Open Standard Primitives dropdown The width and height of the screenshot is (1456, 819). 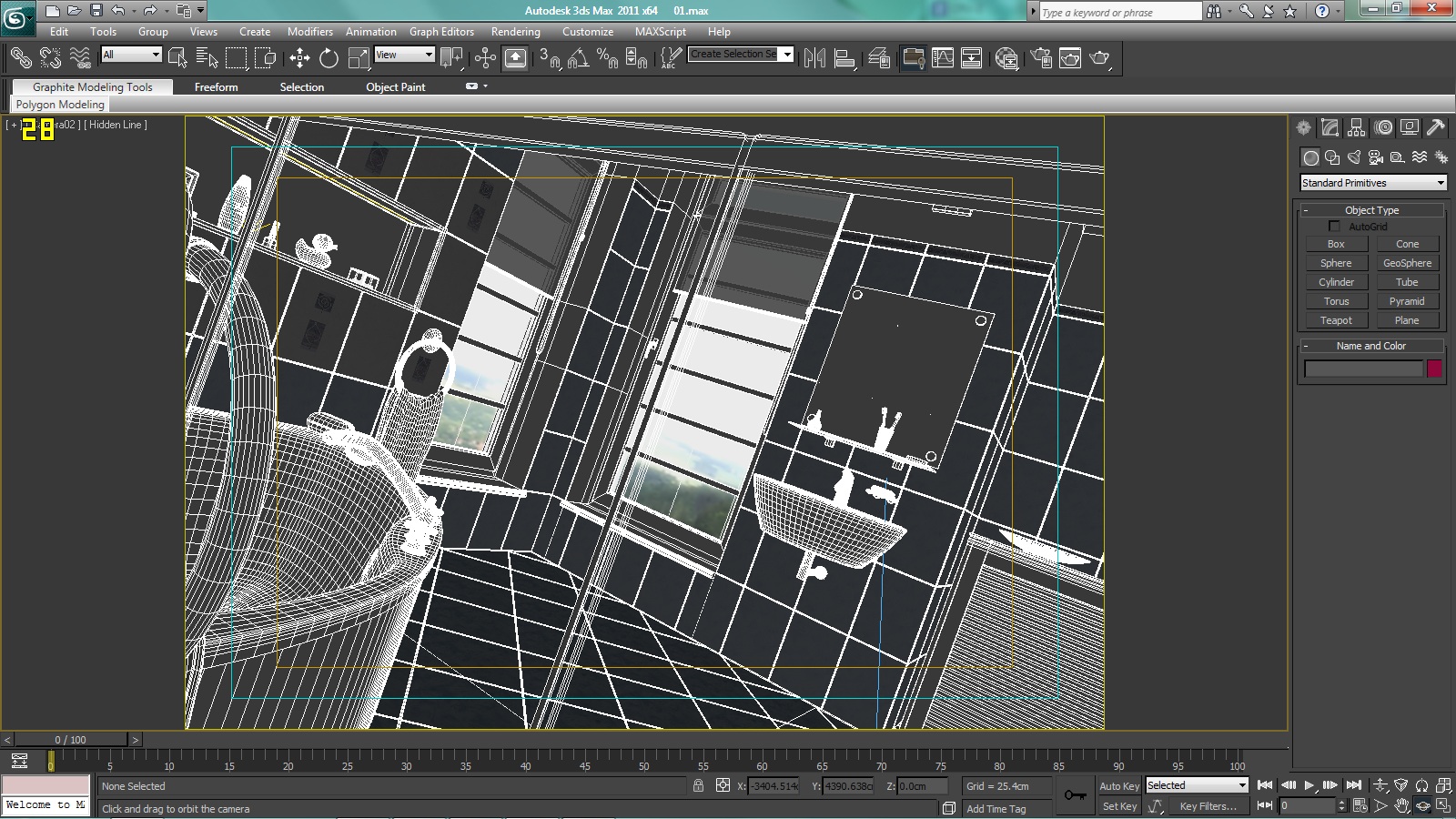pyautogui.click(x=1373, y=183)
